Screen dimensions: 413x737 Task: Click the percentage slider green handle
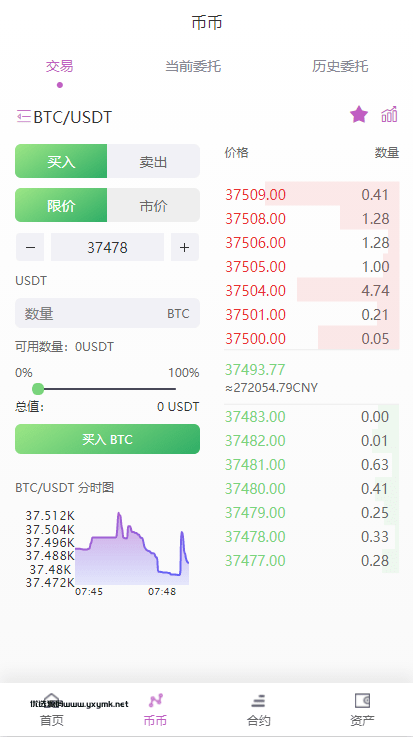click(38, 389)
